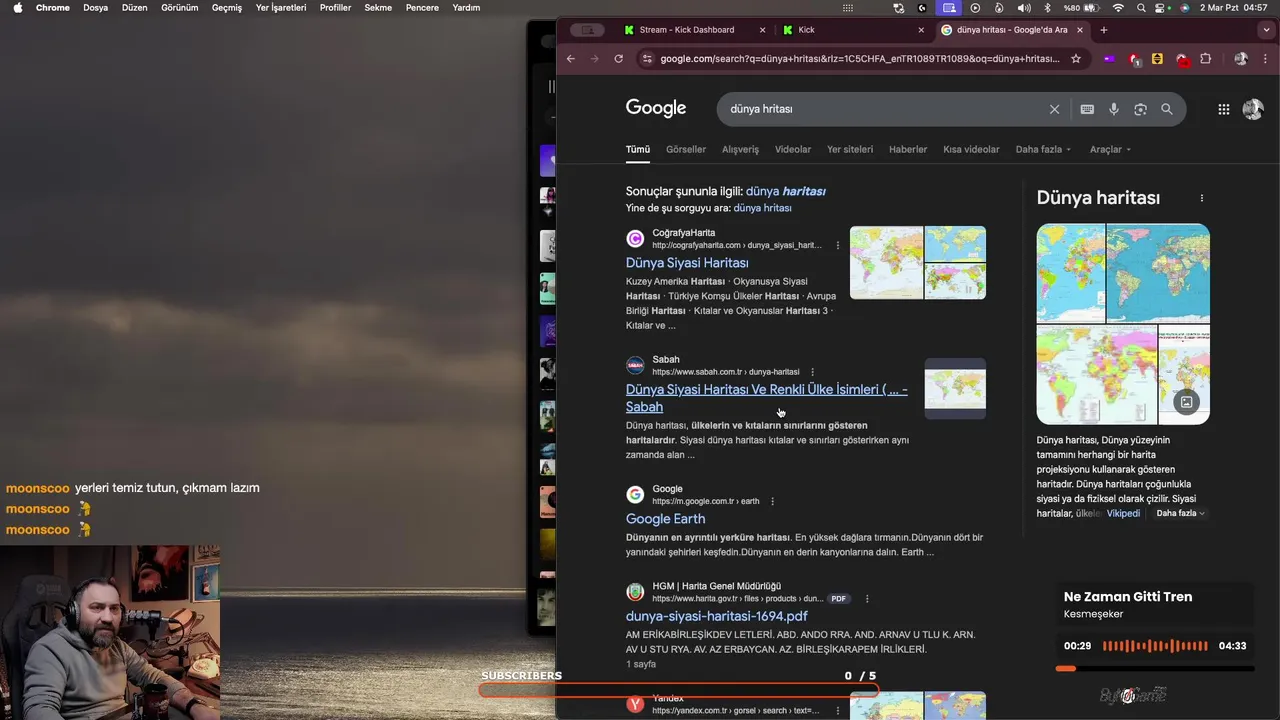Open the Google Earth result link
Image resolution: width=1280 pixels, height=720 pixels.
pos(665,519)
